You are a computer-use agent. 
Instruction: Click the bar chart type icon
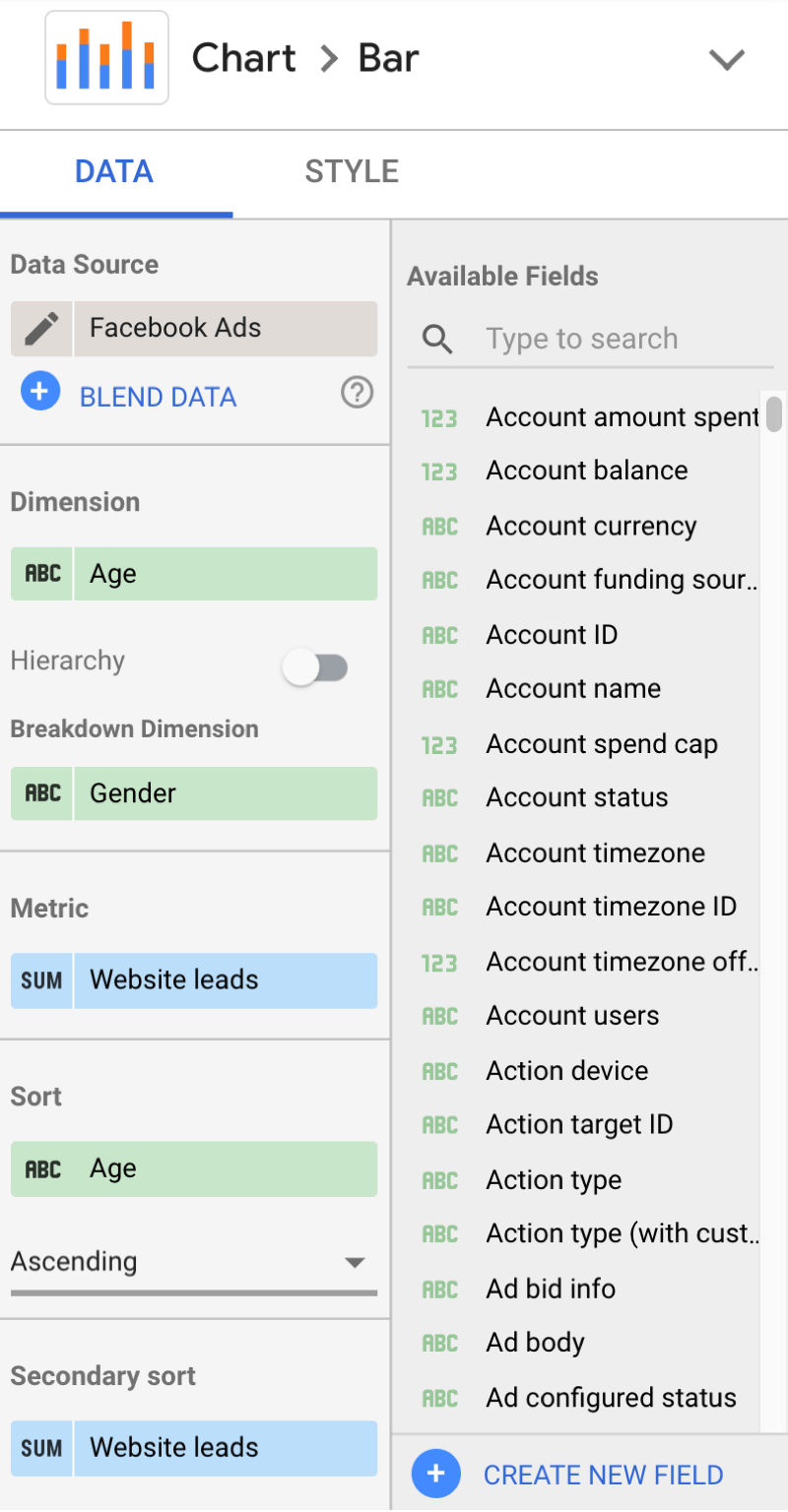(106, 58)
